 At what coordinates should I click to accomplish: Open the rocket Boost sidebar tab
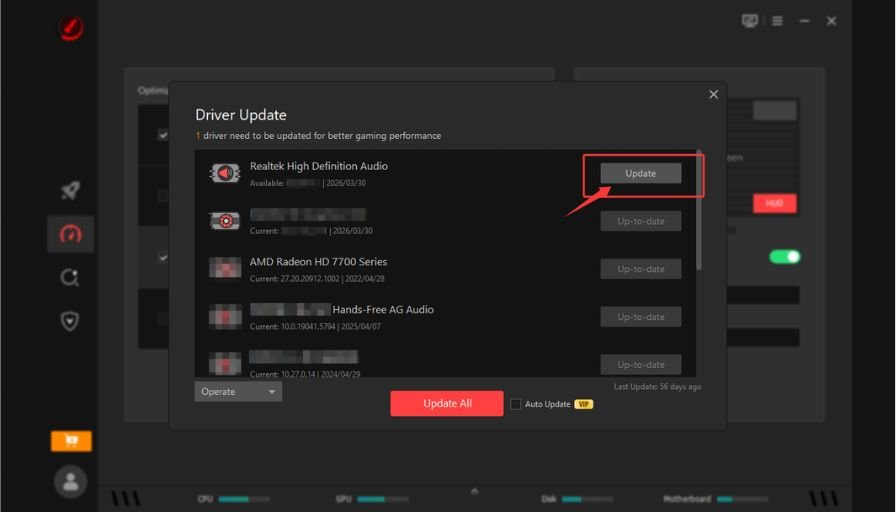click(x=70, y=190)
